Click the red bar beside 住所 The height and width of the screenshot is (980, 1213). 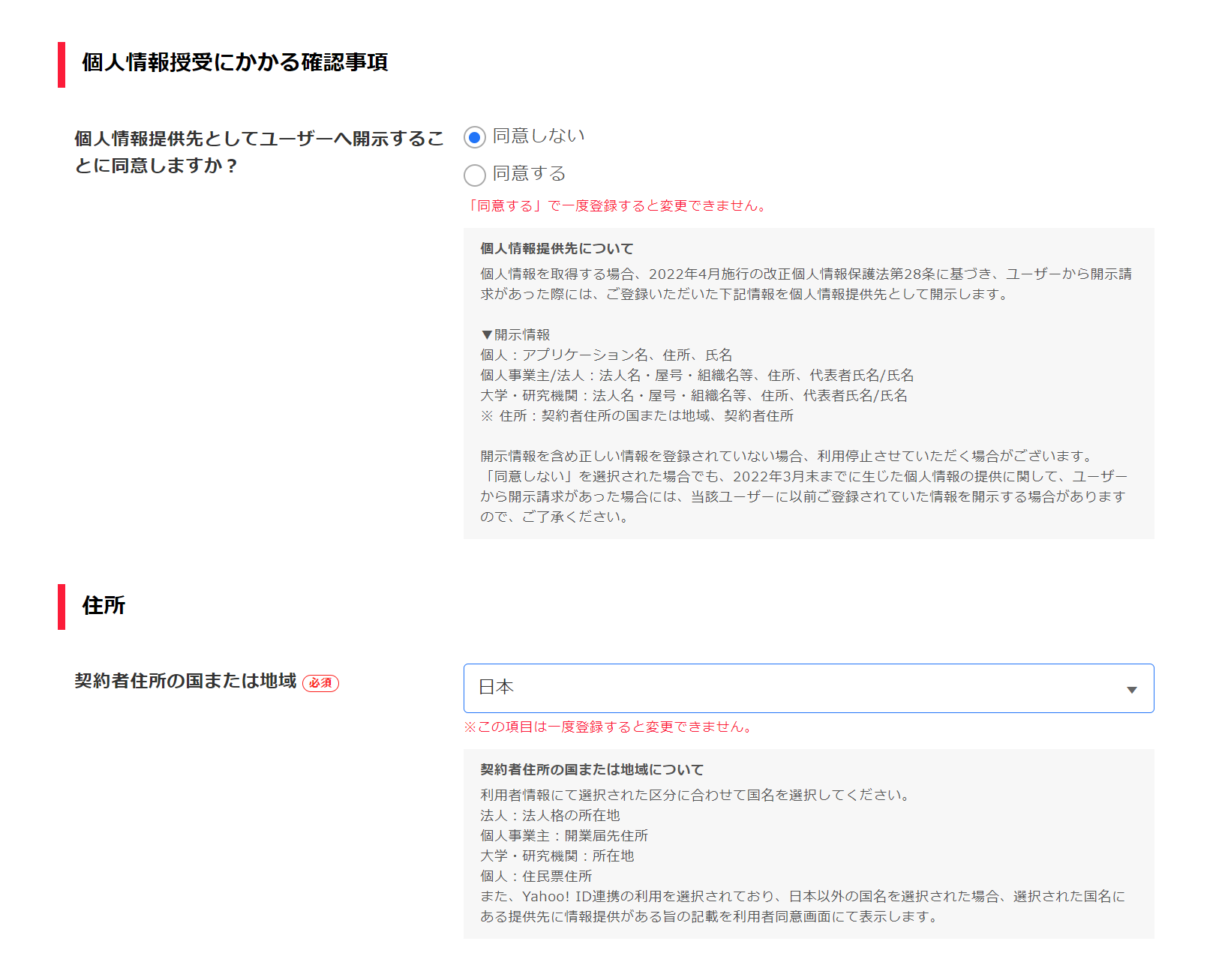(62, 605)
